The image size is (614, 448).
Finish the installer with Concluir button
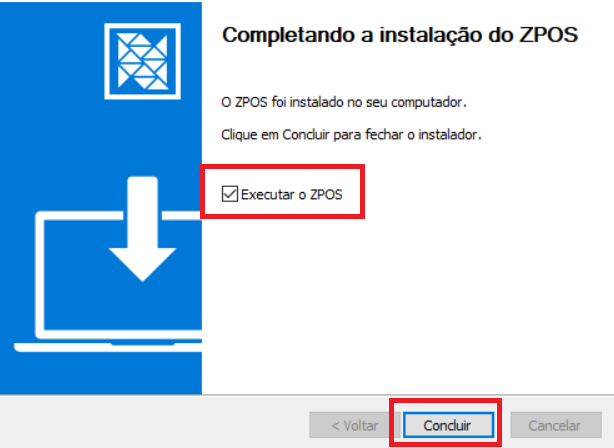pyautogui.click(x=448, y=425)
